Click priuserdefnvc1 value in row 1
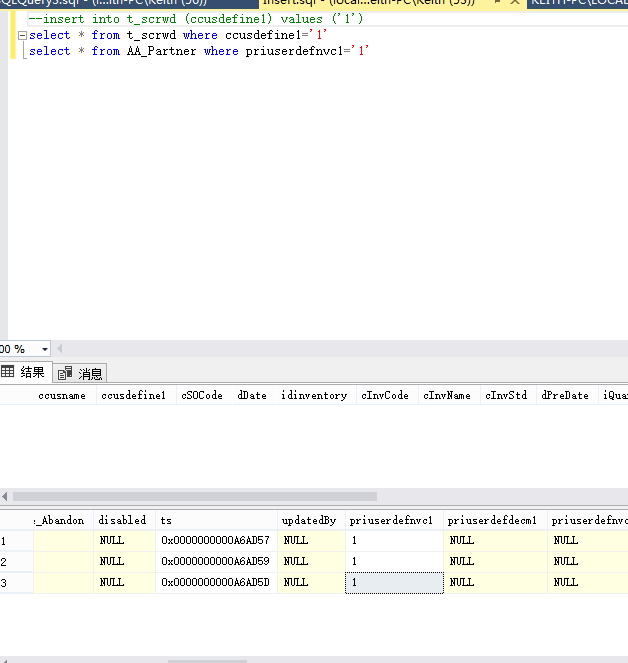The height and width of the screenshot is (663, 628). click(x=394, y=540)
